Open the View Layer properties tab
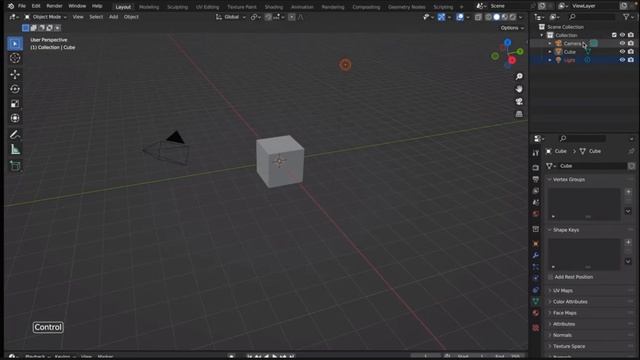Viewport: 640px width, 360px height. [x=536, y=191]
